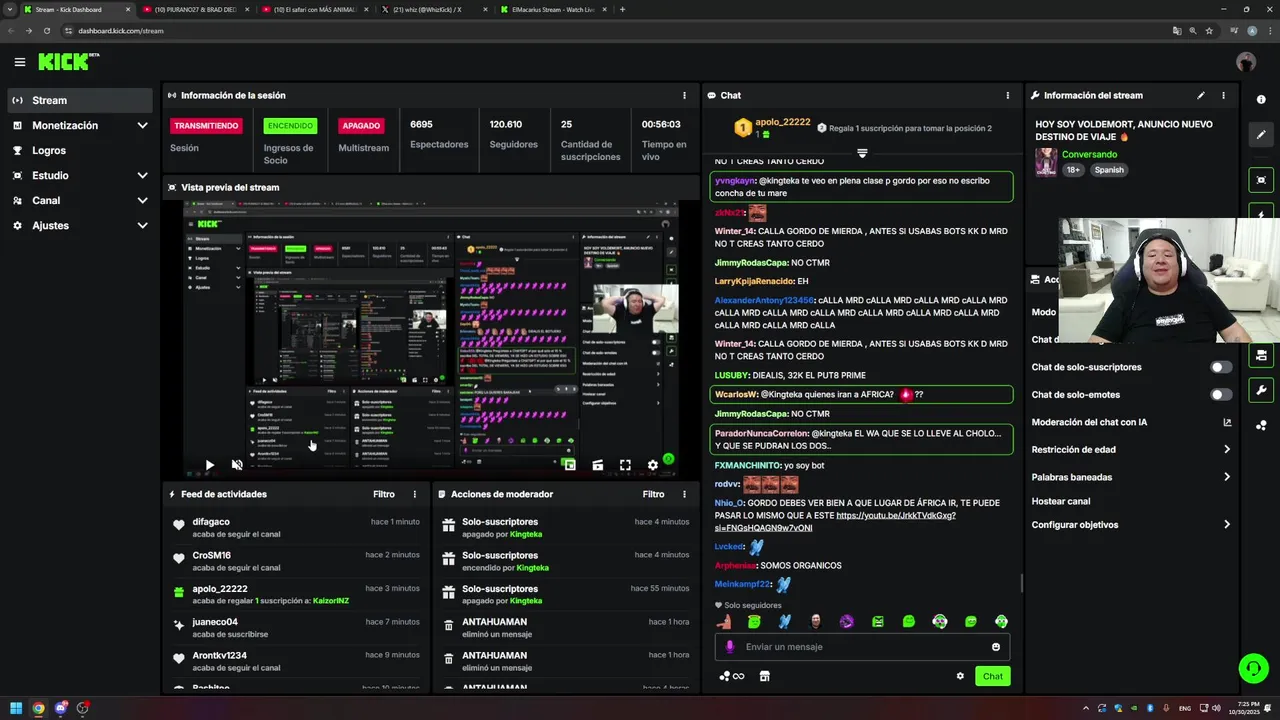Viewport: 1280px width, 720px height.
Task: Open Acciones de moderador options menu
Action: pos(684,494)
